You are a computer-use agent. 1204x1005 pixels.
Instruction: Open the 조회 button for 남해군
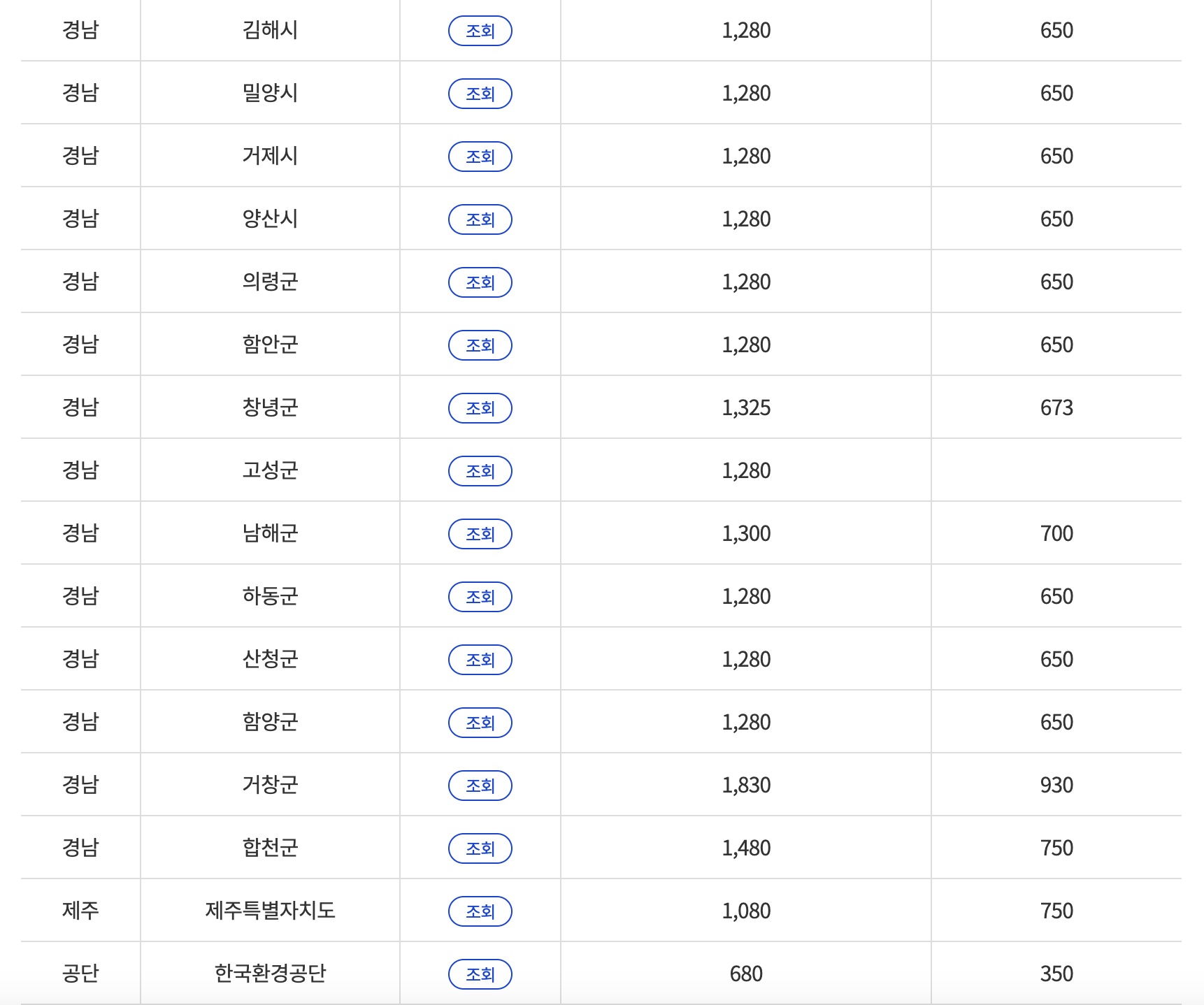(x=480, y=534)
